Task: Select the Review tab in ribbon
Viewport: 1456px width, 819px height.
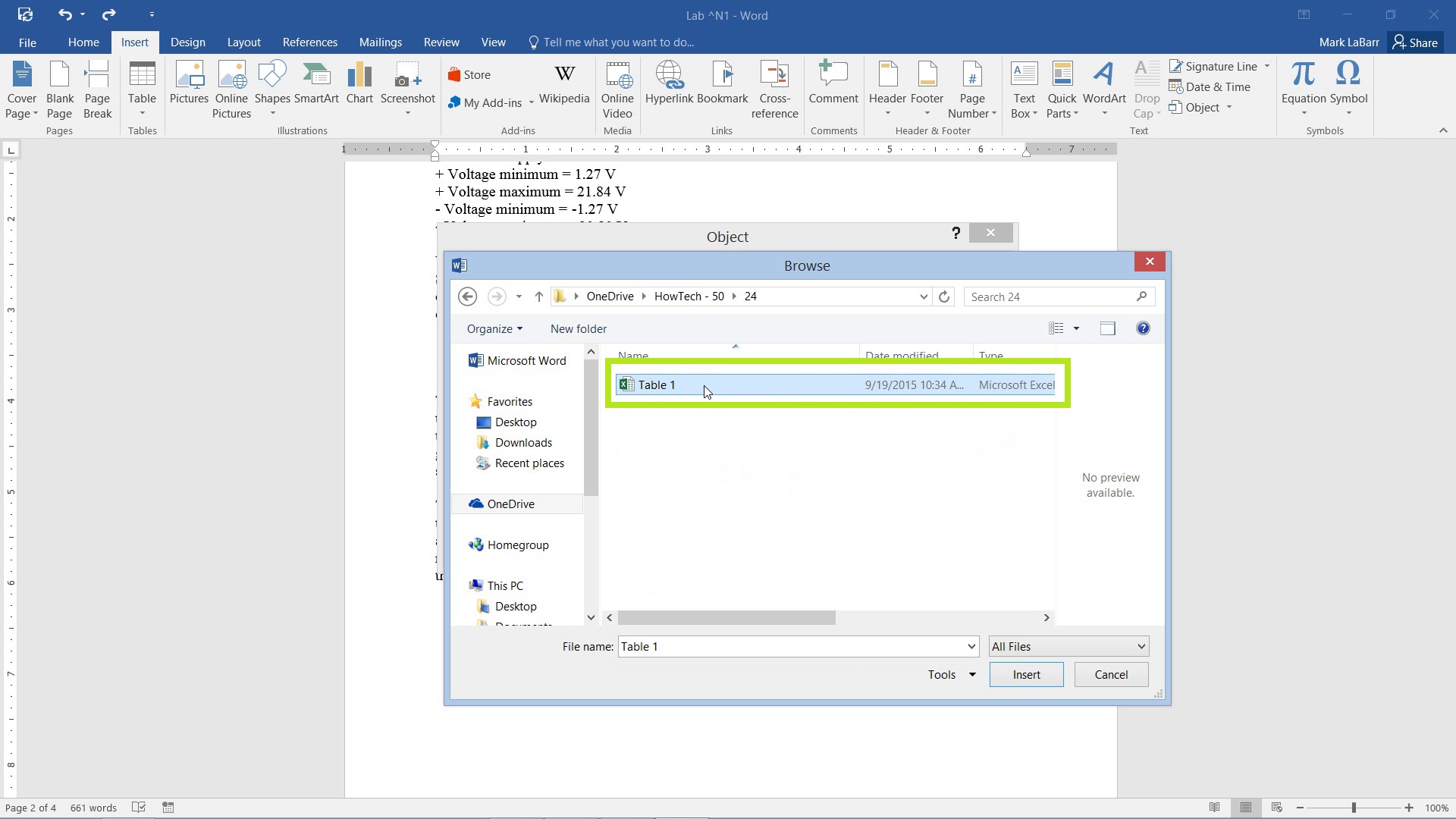Action: coord(441,42)
